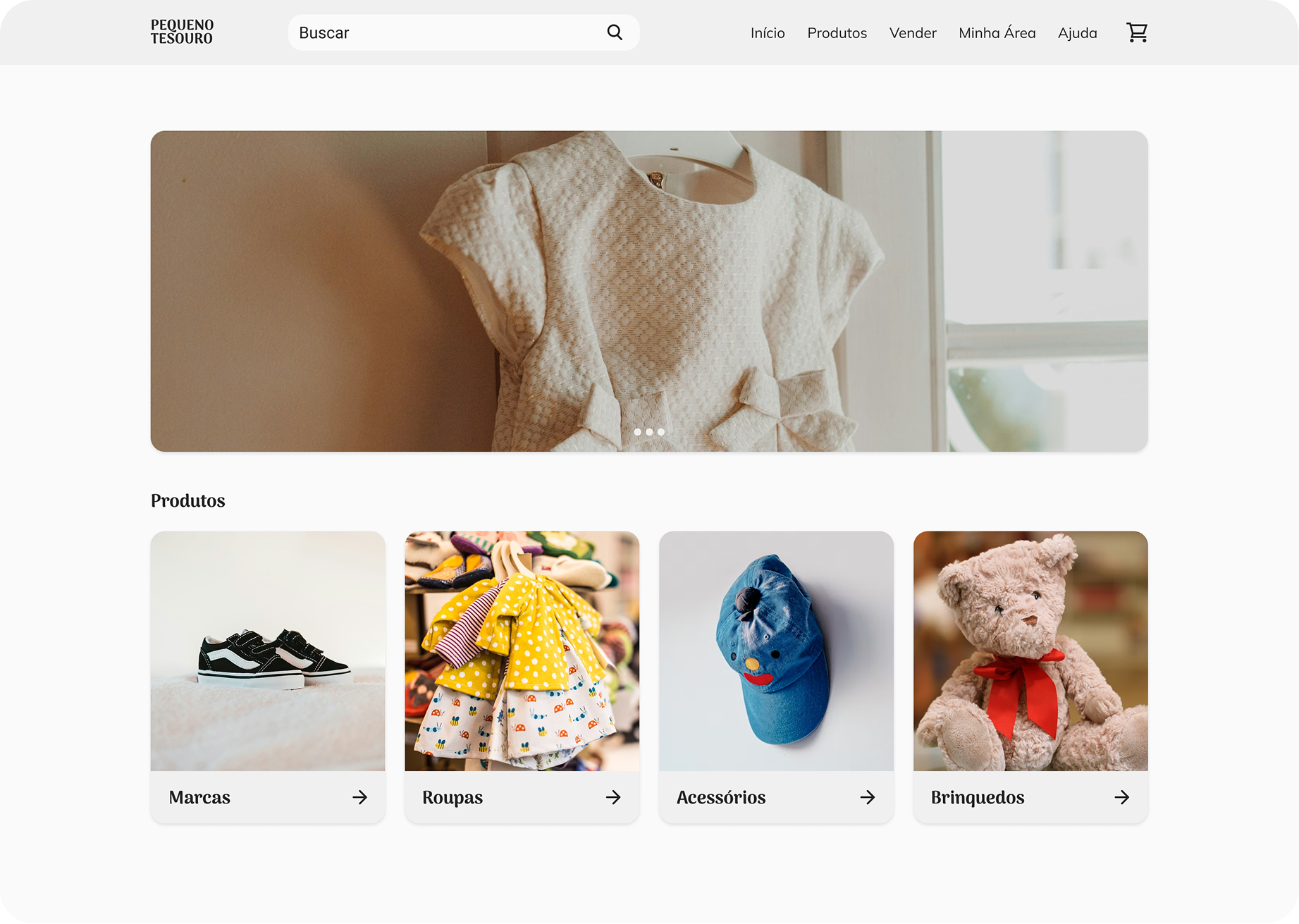Click the blue cap Acessórios image

click(776, 651)
